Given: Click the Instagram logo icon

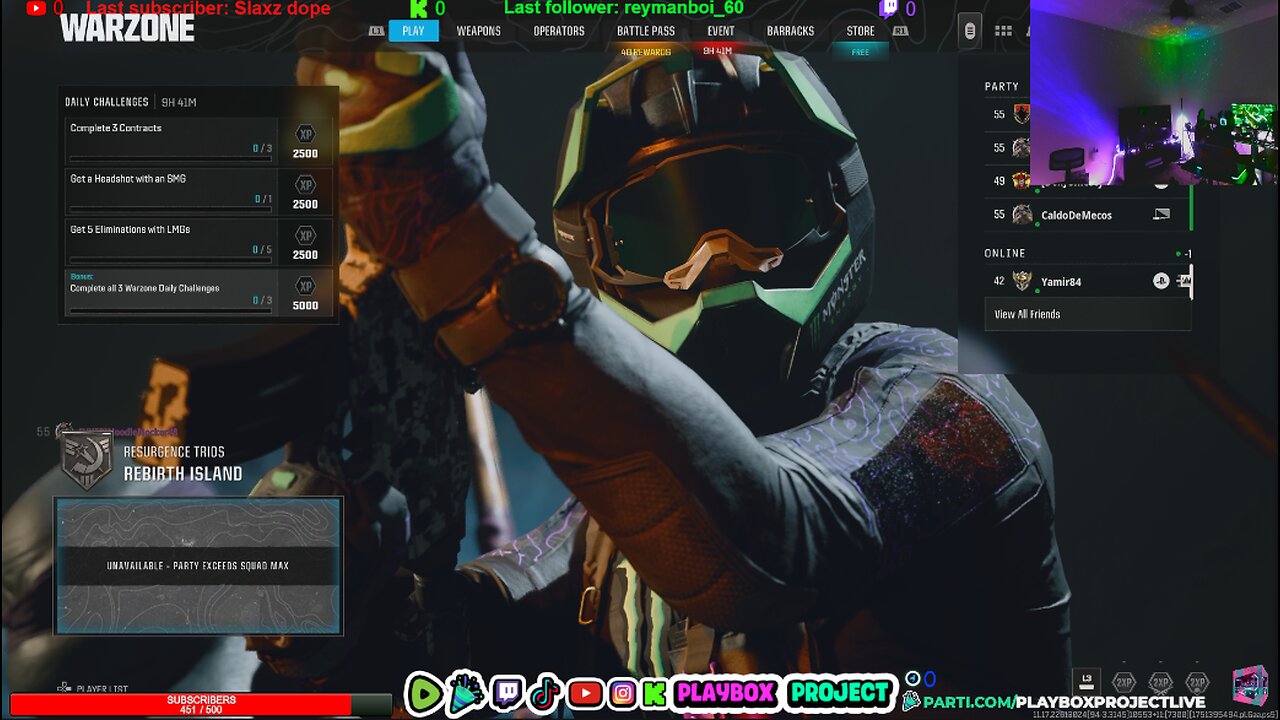Looking at the screenshot, I should pos(623,693).
